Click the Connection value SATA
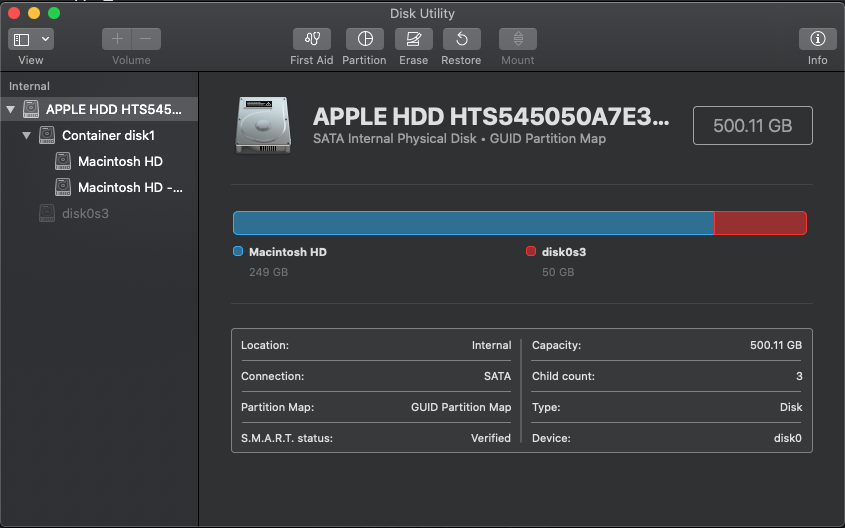This screenshot has height=528, width=845. tap(497, 376)
